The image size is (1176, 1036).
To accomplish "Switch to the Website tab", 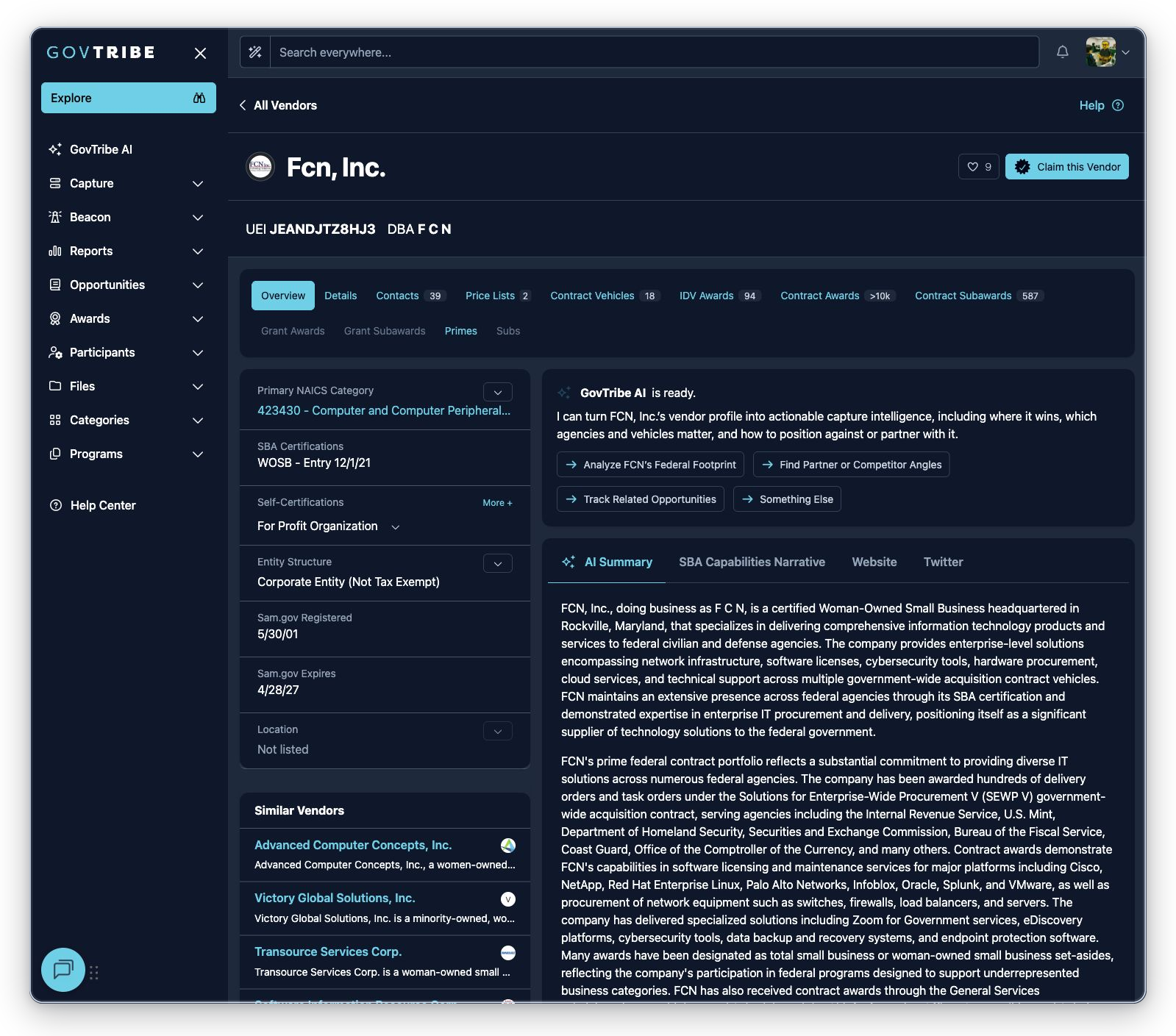I will [x=874, y=562].
